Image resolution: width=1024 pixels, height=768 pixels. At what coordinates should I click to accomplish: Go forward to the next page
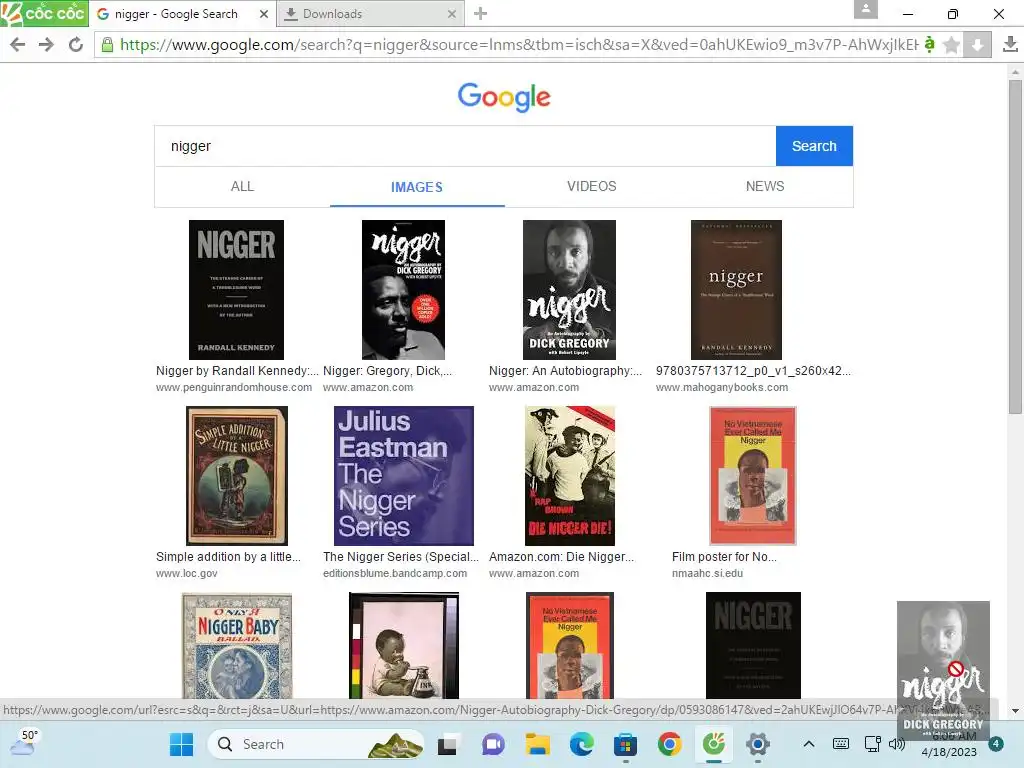[46, 44]
